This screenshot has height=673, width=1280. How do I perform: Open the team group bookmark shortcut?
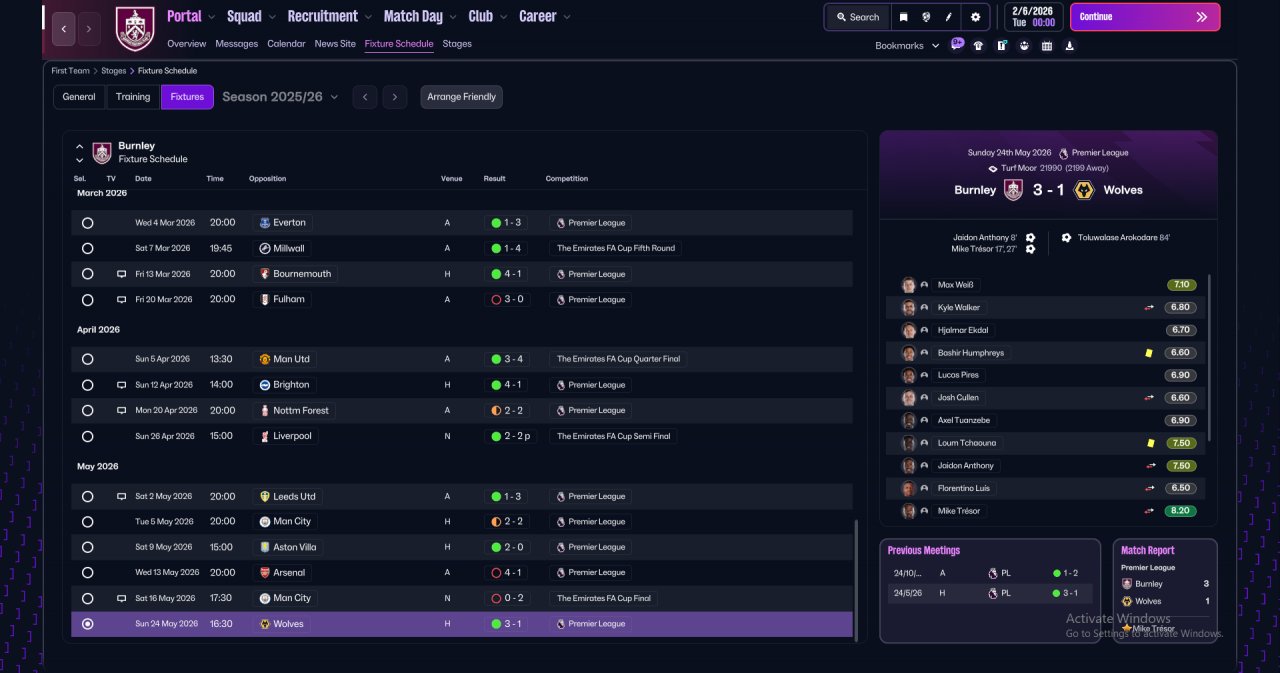[1024, 45]
